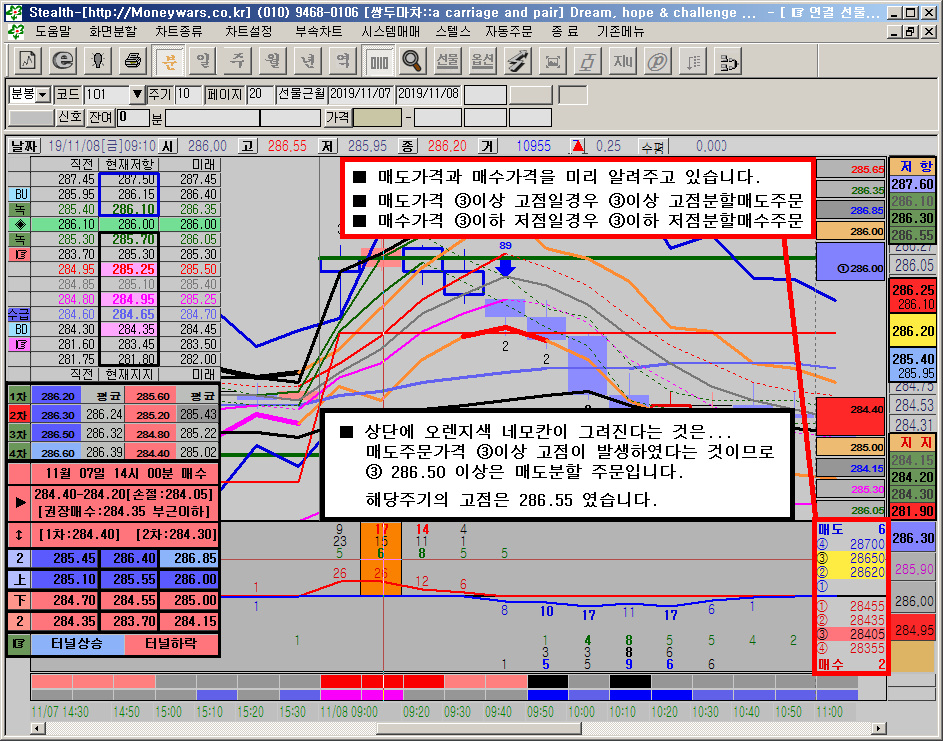This screenshot has width=943, height=741.
Task: Open the 시스템매매 system trading menu
Action: pyautogui.click(x=391, y=32)
